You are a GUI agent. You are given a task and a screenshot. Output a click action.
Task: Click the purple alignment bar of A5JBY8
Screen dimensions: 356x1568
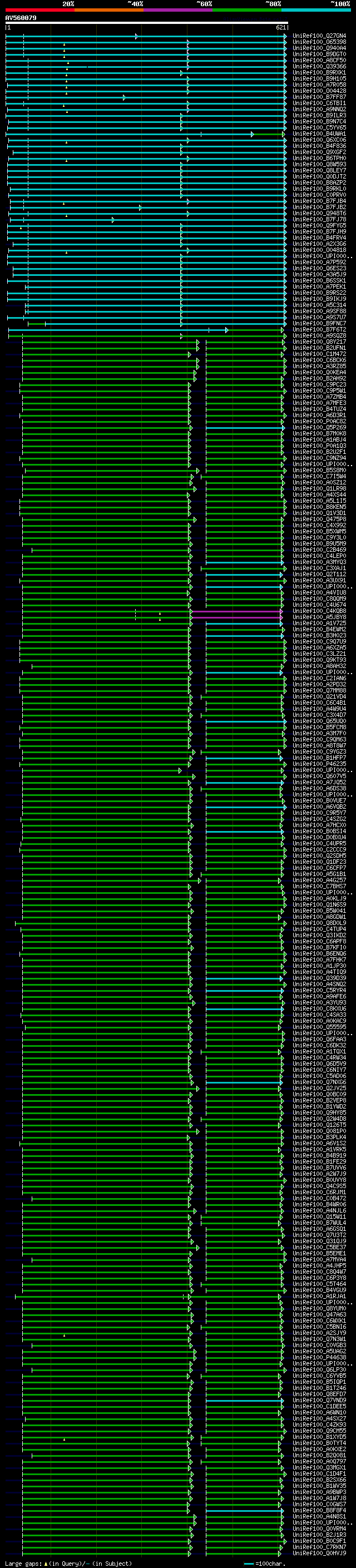click(x=236, y=617)
